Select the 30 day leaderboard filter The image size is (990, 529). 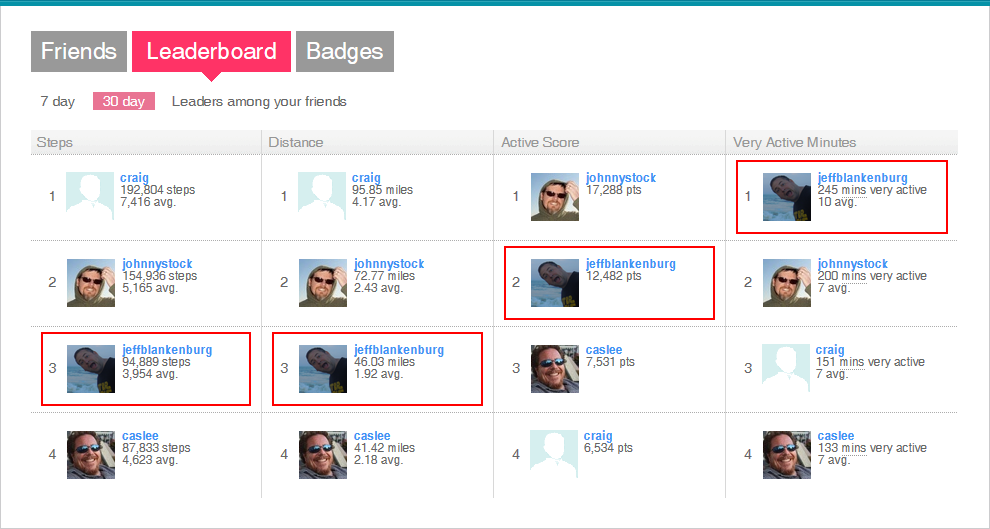[124, 101]
